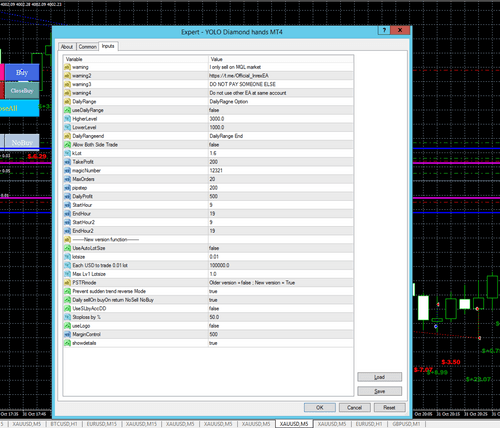Close the Expert dialog window
This screenshot has height=428, width=500.
click(x=400, y=30)
